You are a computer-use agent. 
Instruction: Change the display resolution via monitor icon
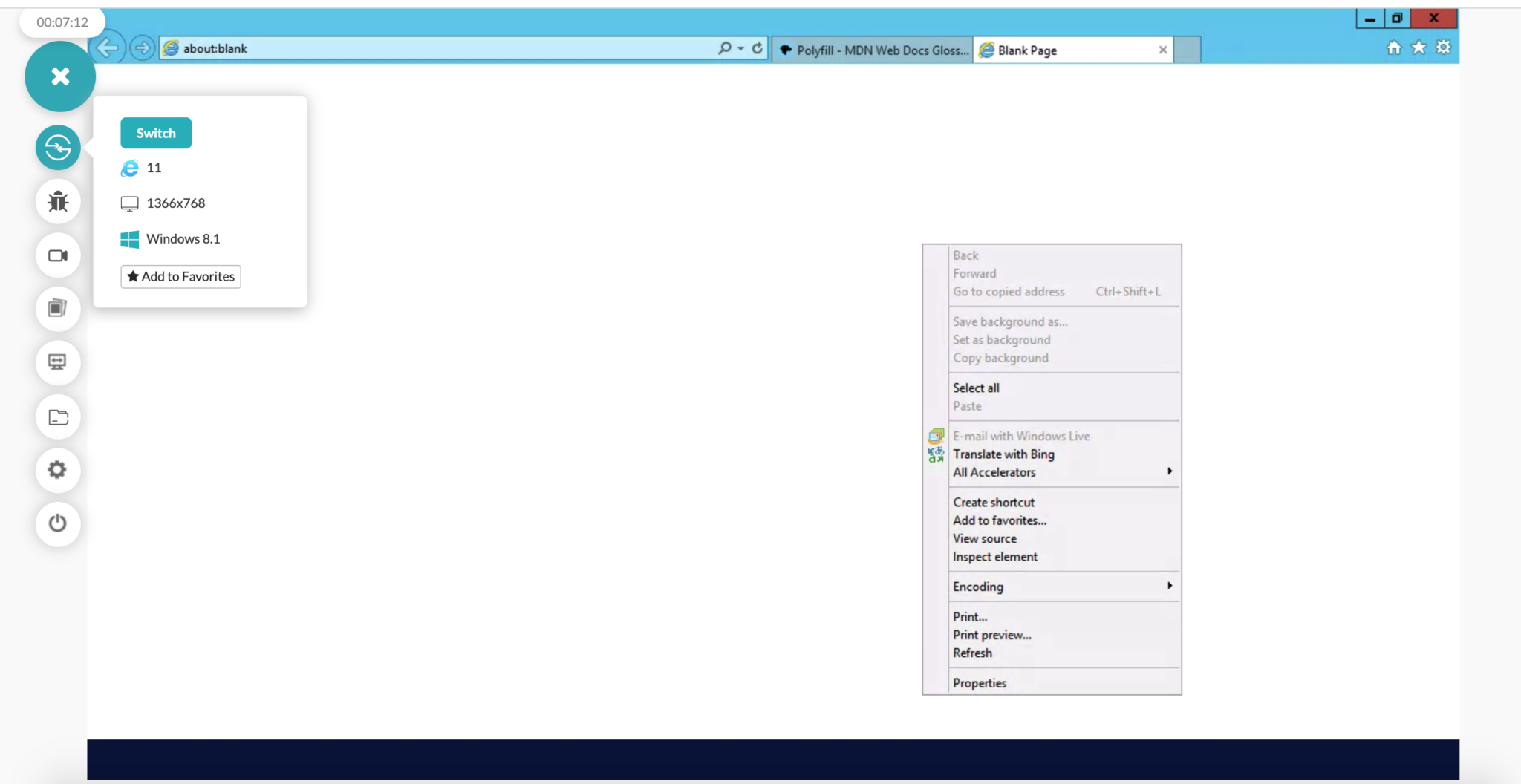(58, 363)
